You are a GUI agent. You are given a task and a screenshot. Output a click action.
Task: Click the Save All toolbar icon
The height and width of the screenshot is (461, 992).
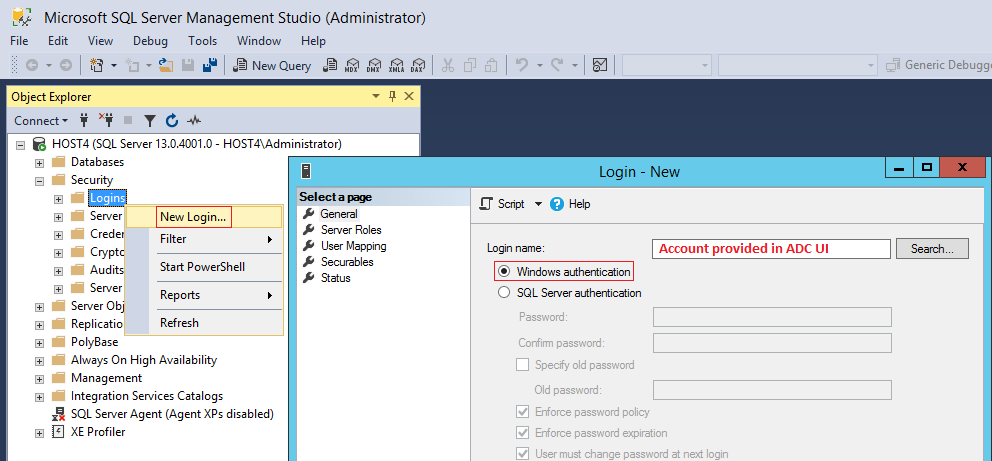(210, 65)
